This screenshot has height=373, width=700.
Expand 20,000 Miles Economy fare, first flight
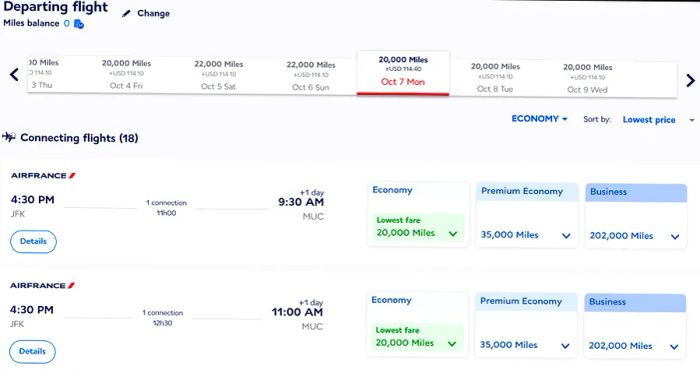coord(417,228)
